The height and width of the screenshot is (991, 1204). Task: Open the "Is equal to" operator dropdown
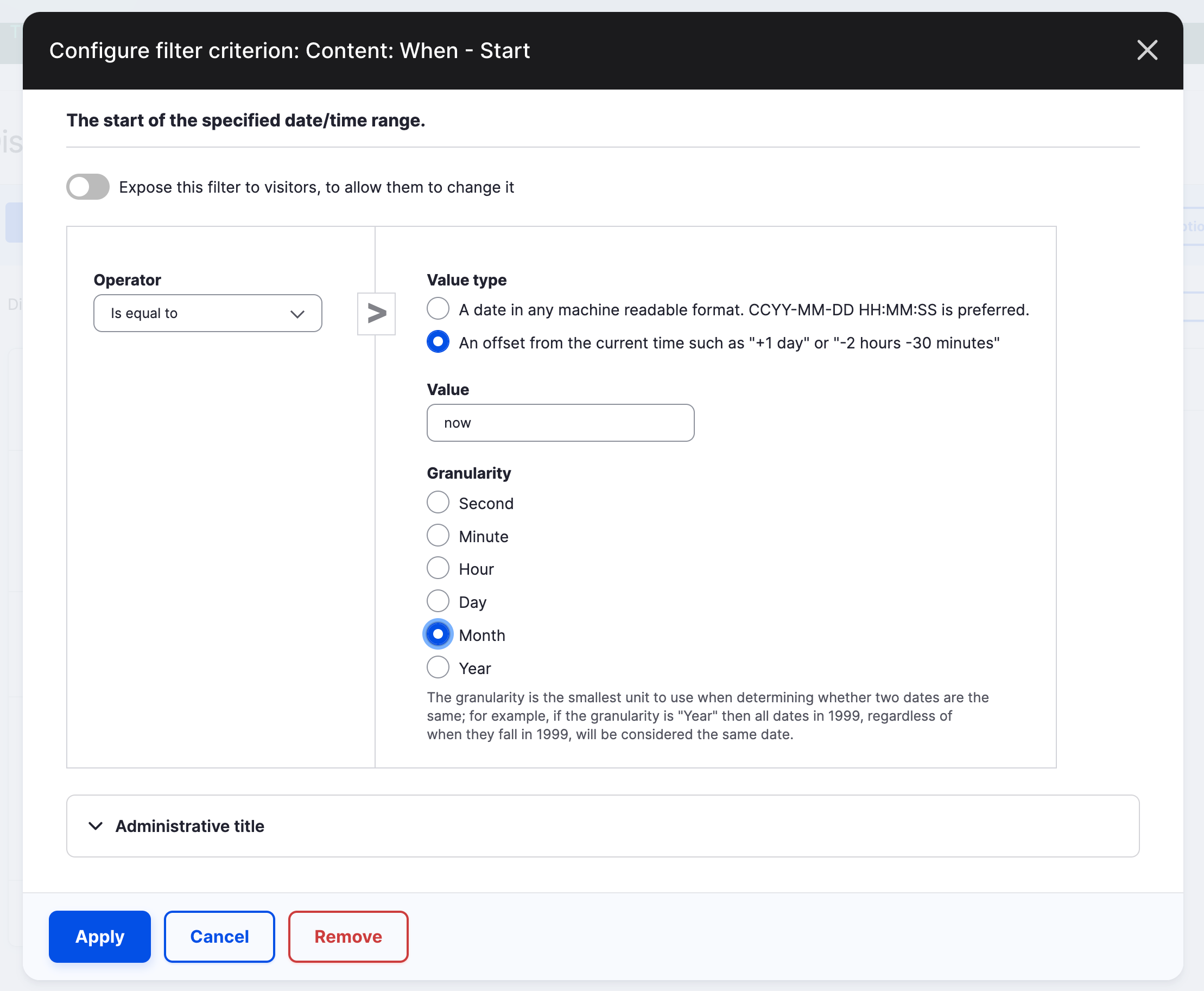207,313
